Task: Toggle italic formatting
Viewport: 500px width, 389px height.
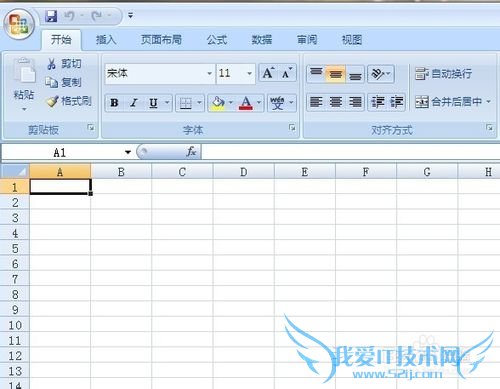Action: pyautogui.click(x=134, y=103)
